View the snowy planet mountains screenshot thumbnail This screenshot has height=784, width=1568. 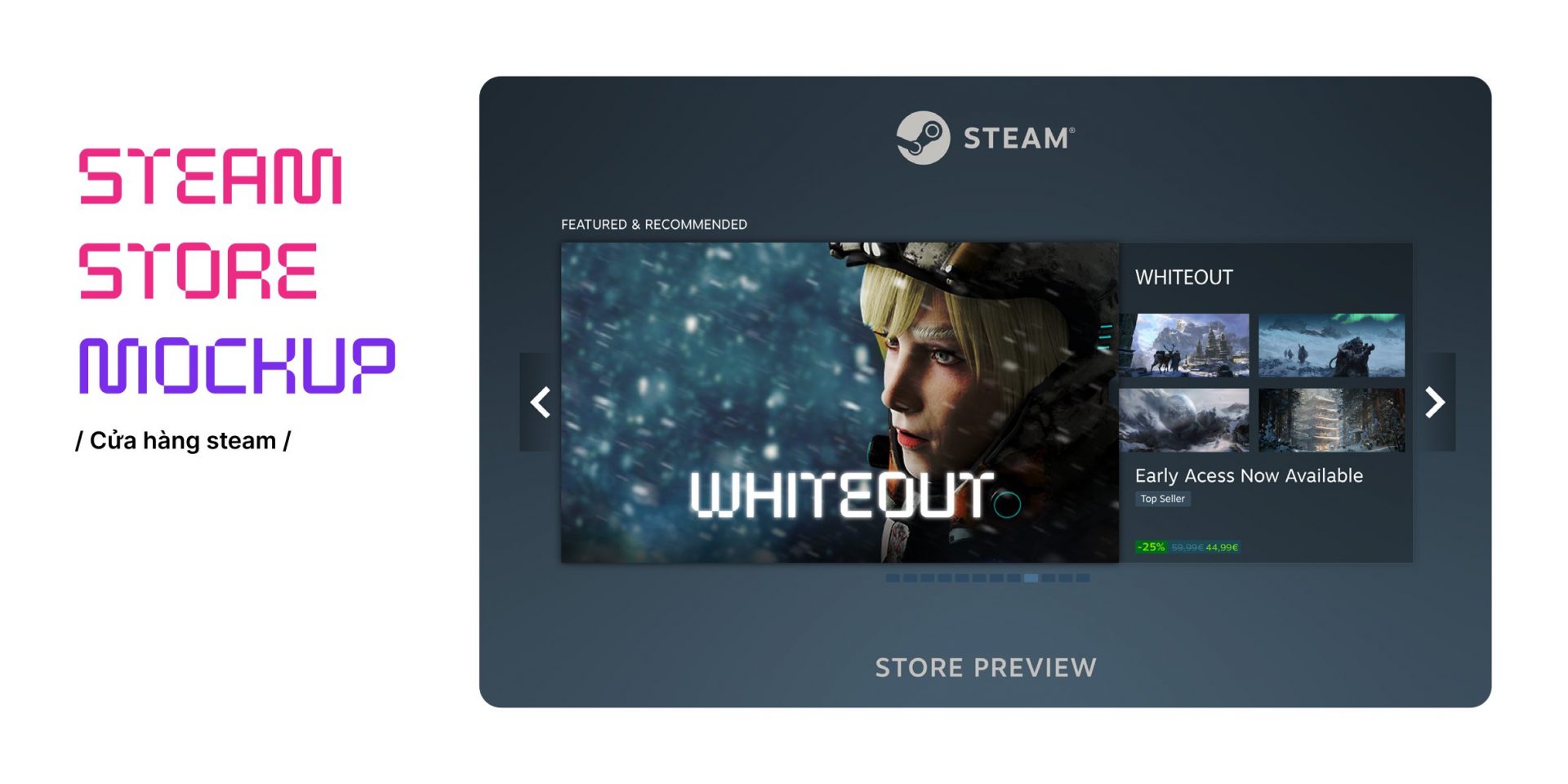pyautogui.click(x=1184, y=420)
